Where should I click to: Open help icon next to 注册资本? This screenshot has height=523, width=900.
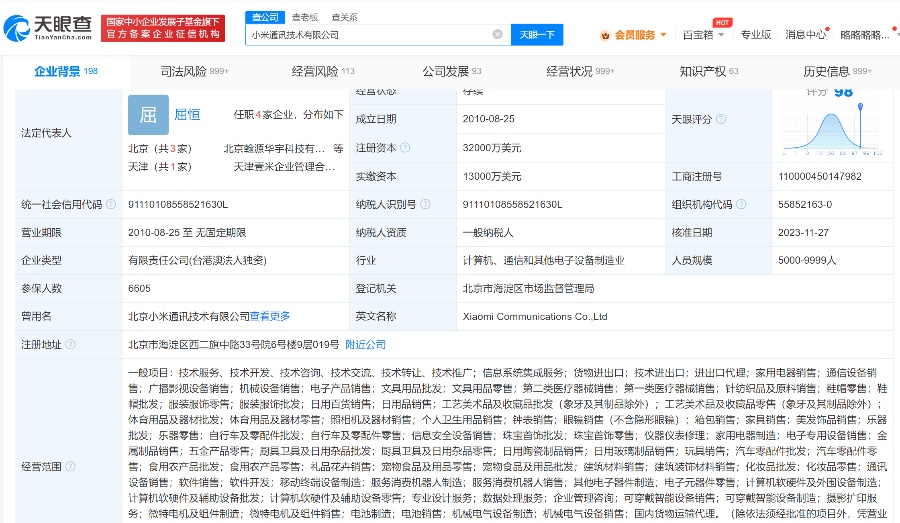point(405,148)
